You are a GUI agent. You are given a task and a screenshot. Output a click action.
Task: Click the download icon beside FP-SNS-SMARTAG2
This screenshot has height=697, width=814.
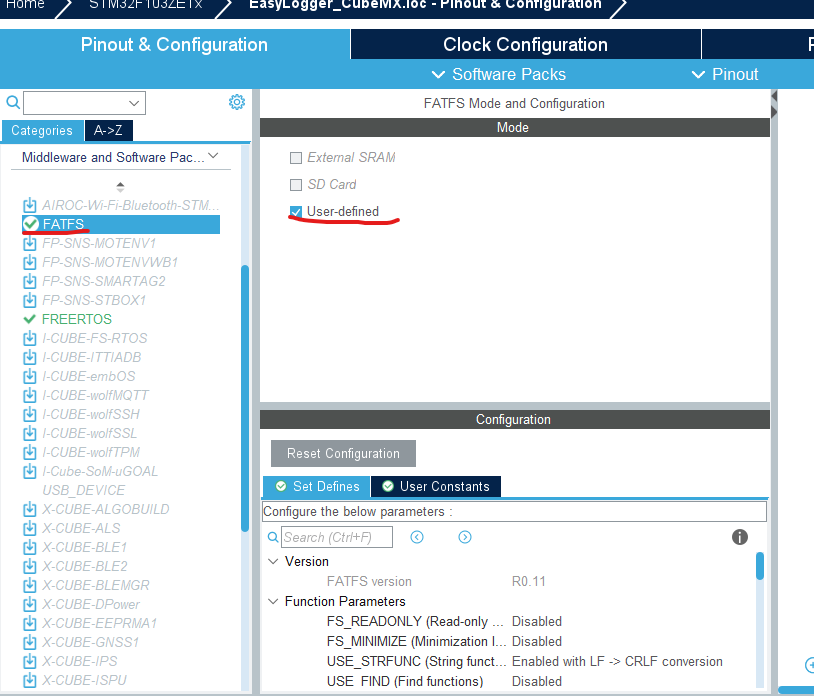(x=30, y=281)
